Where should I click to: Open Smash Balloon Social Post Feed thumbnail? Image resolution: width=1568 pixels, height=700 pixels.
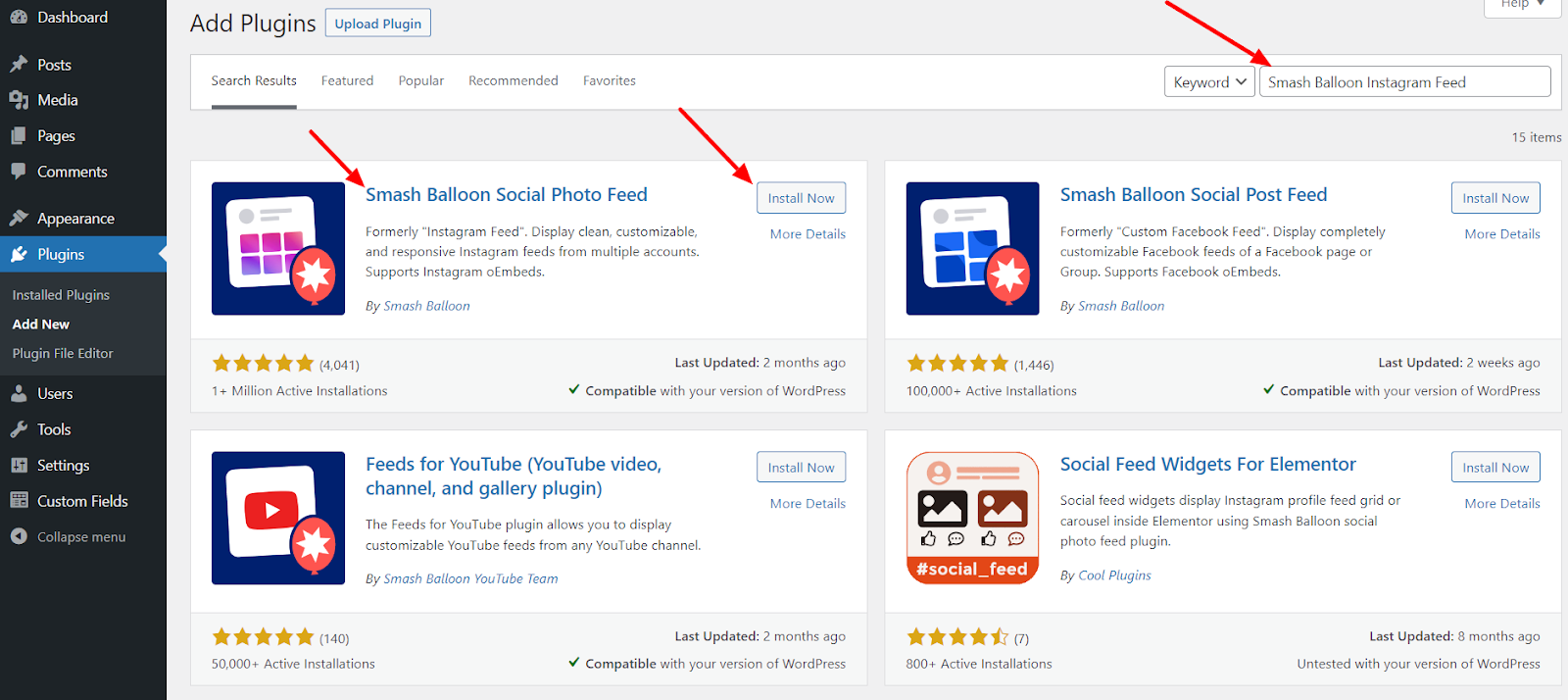[x=972, y=249]
